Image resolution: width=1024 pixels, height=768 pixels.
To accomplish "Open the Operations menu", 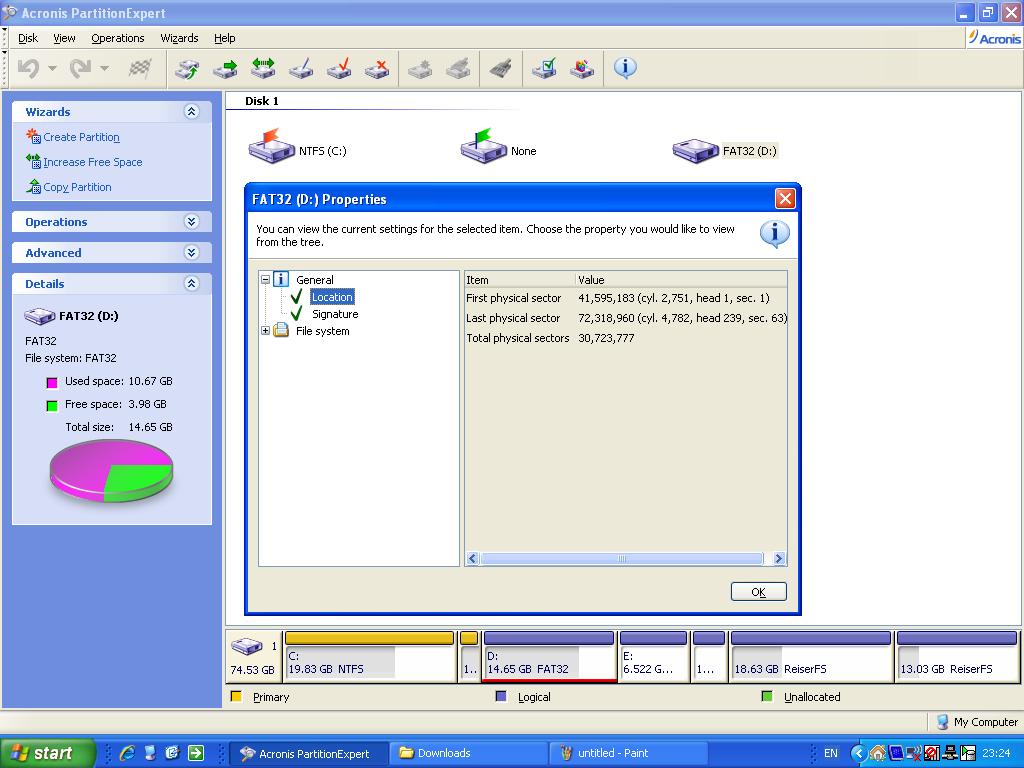I will pyautogui.click(x=118, y=38).
